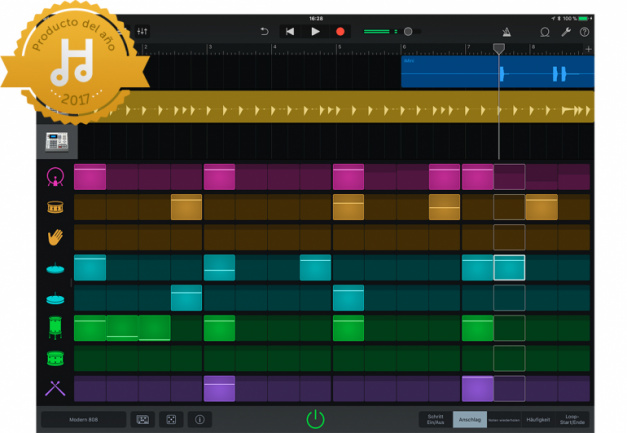This screenshot has width=627, height=433.
Task: Switch to Häufigkeit mode
Action: (x=538, y=419)
